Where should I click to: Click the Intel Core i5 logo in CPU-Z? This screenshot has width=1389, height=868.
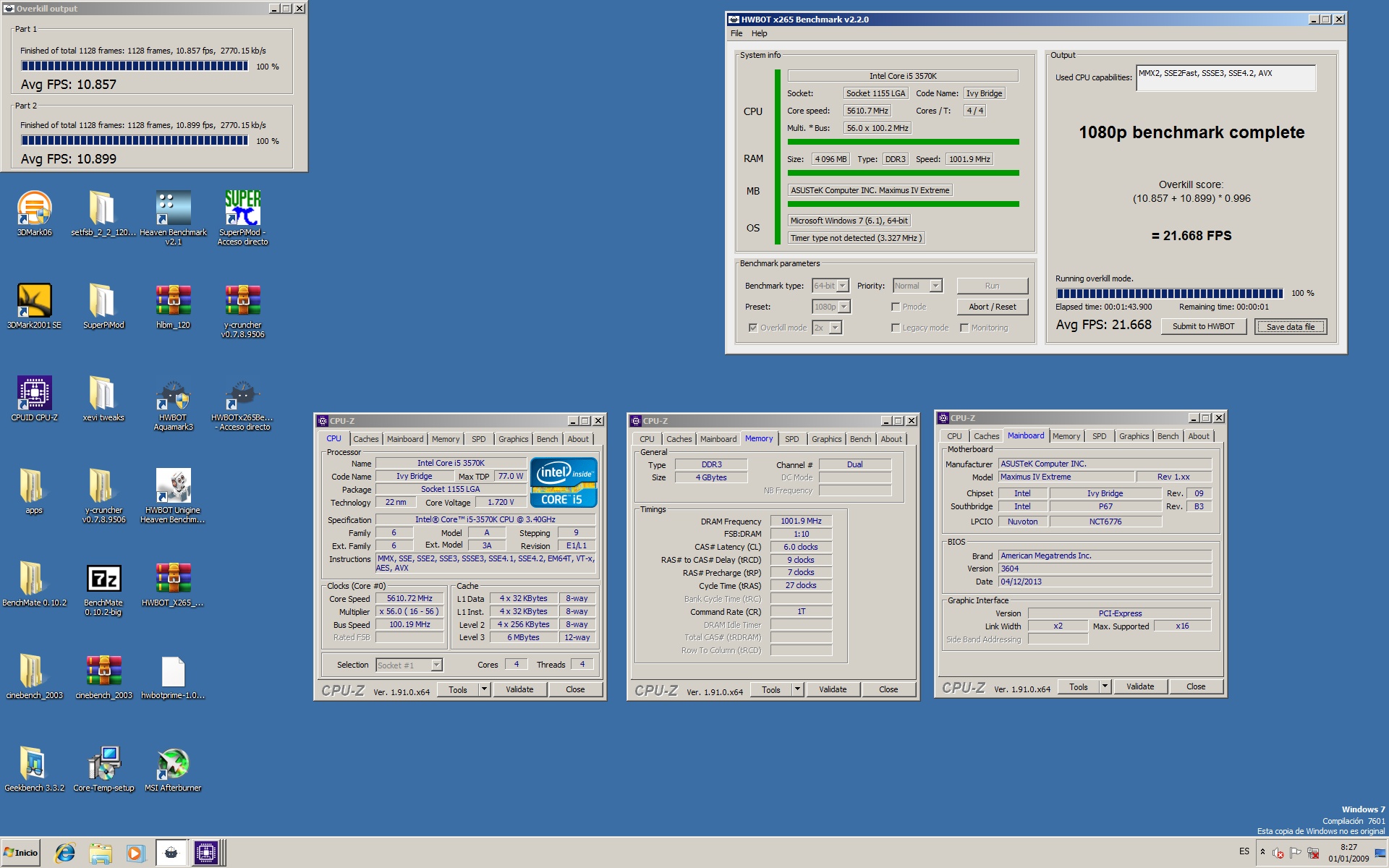pos(564,482)
